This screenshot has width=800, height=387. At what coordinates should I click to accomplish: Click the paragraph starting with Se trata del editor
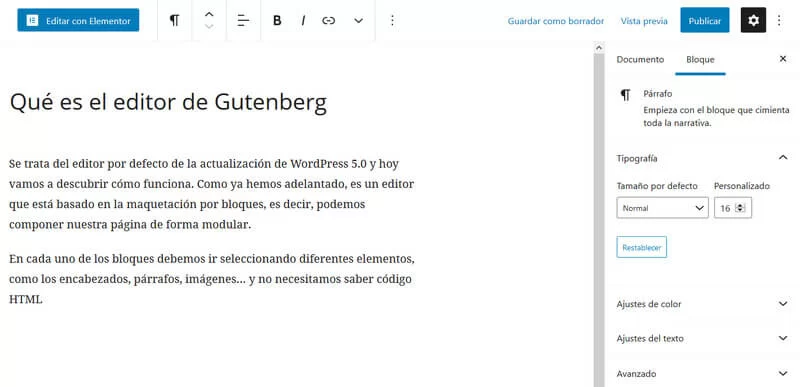(x=212, y=194)
